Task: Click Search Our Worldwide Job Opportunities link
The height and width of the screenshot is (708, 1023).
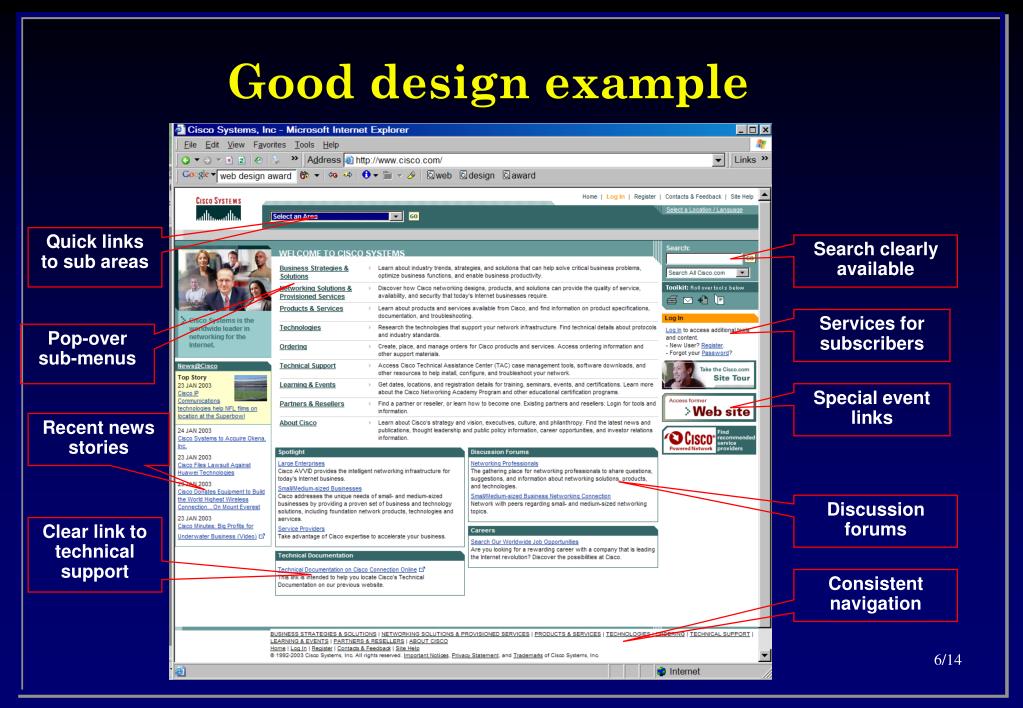Action: (525, 542)
